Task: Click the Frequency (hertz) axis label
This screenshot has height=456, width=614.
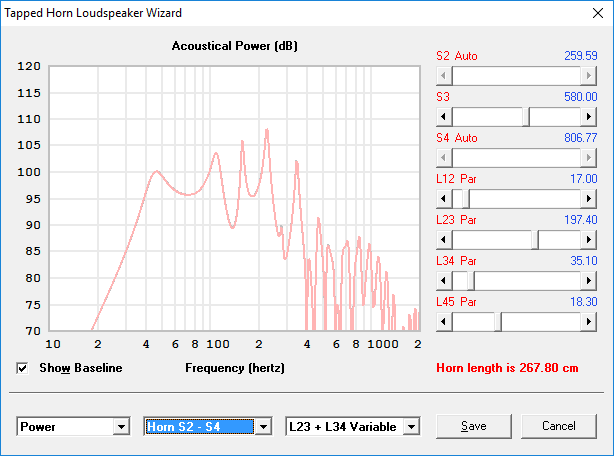Action: tap(235, 368)
